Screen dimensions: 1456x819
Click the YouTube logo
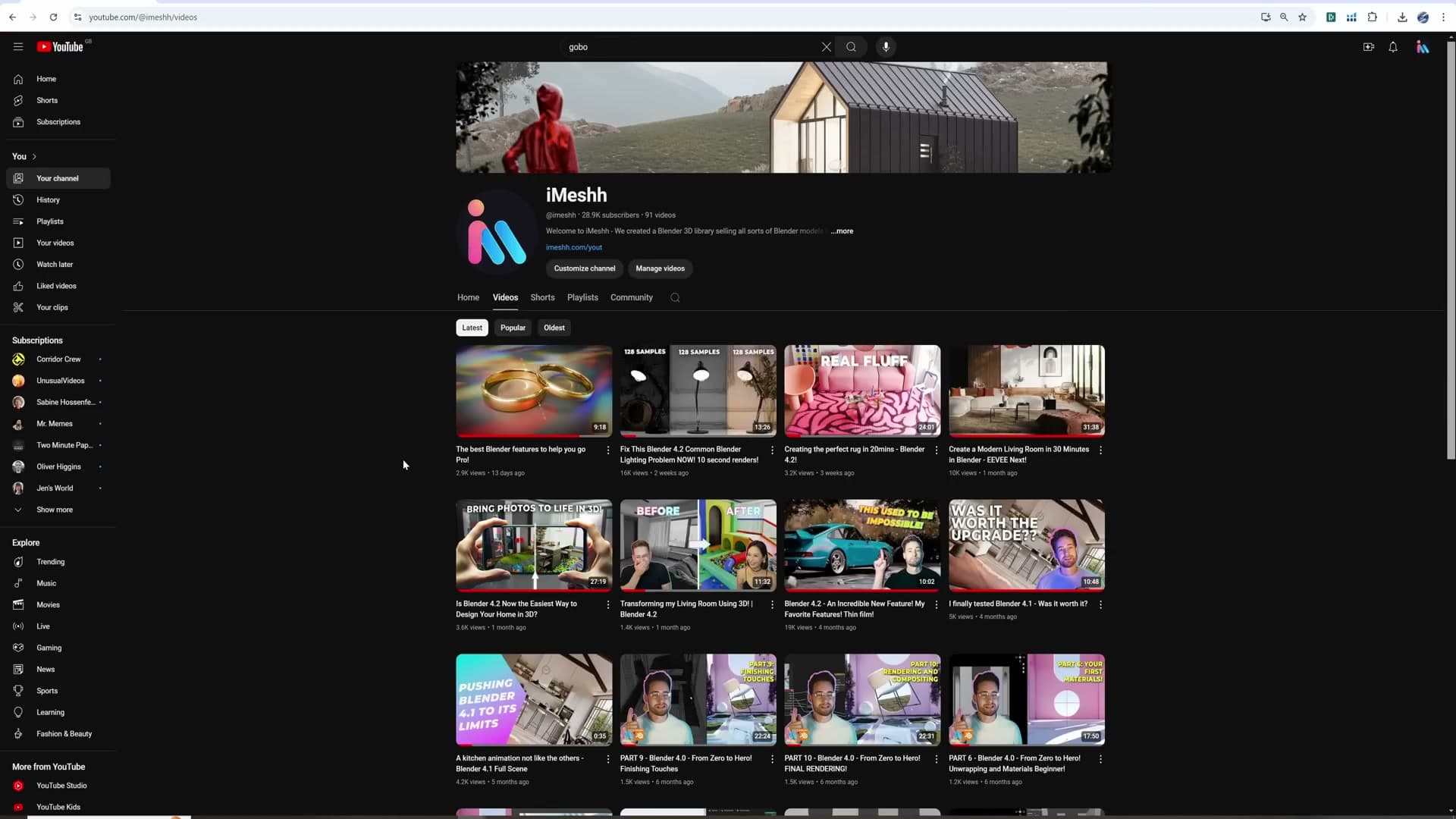tap(60, 47)
